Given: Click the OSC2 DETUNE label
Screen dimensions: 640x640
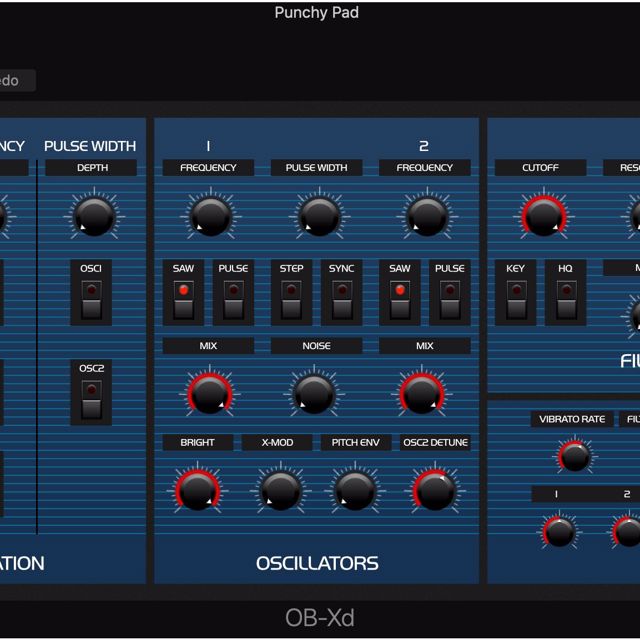Looking at the screenshot, I should [435, 442].
